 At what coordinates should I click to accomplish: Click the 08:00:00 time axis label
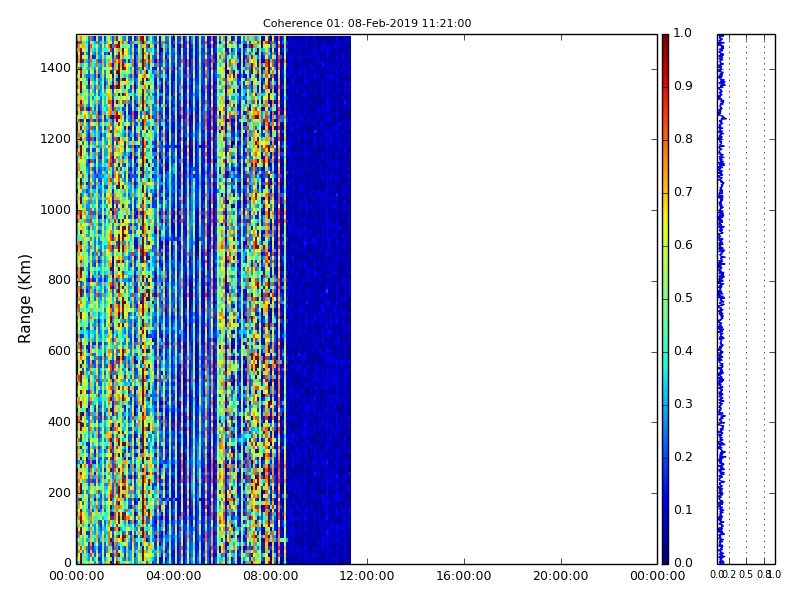pos(270,576)
